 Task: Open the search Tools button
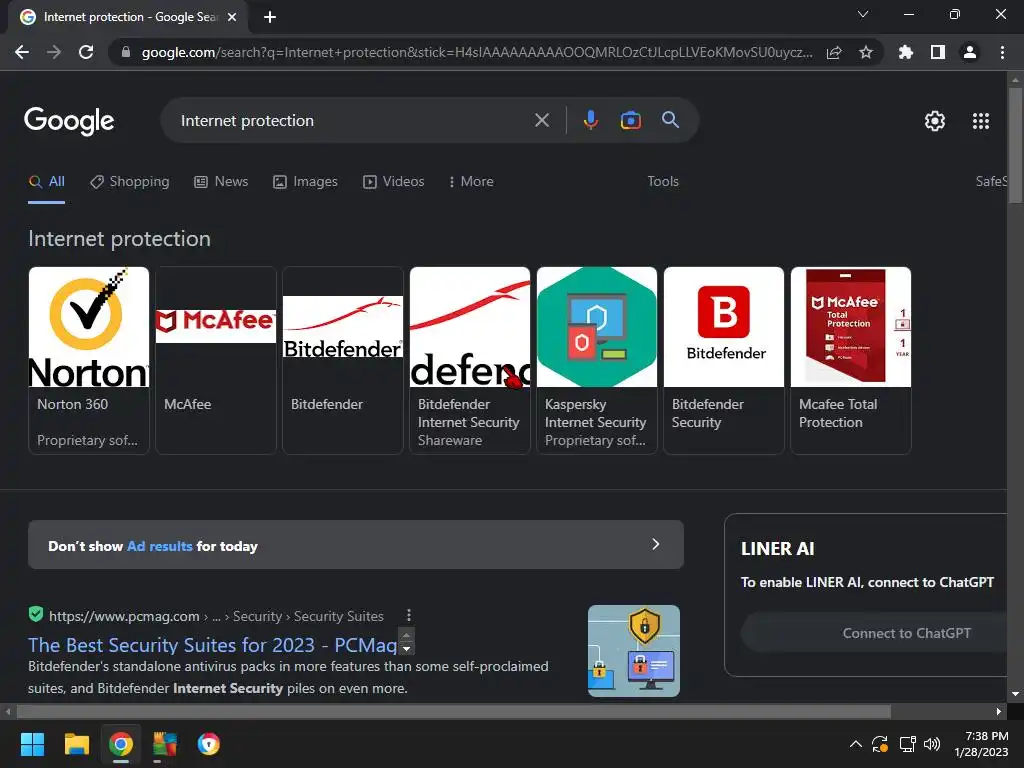tap(663, 182)
